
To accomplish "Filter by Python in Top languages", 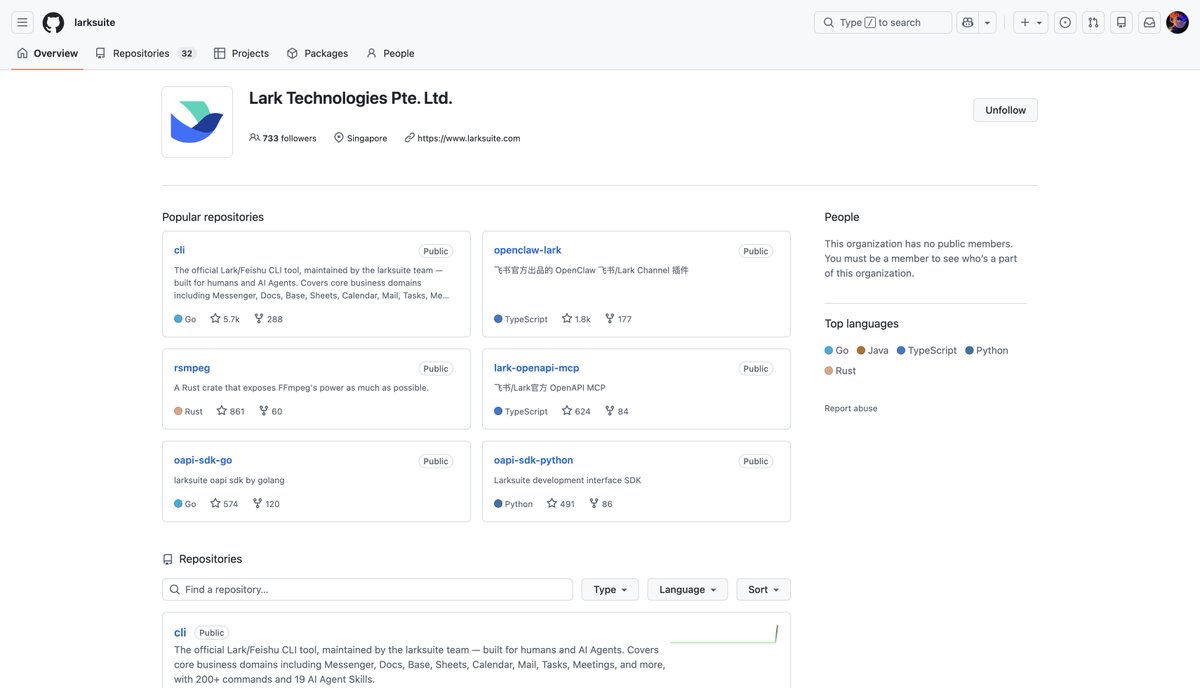I will pos(986,350).
